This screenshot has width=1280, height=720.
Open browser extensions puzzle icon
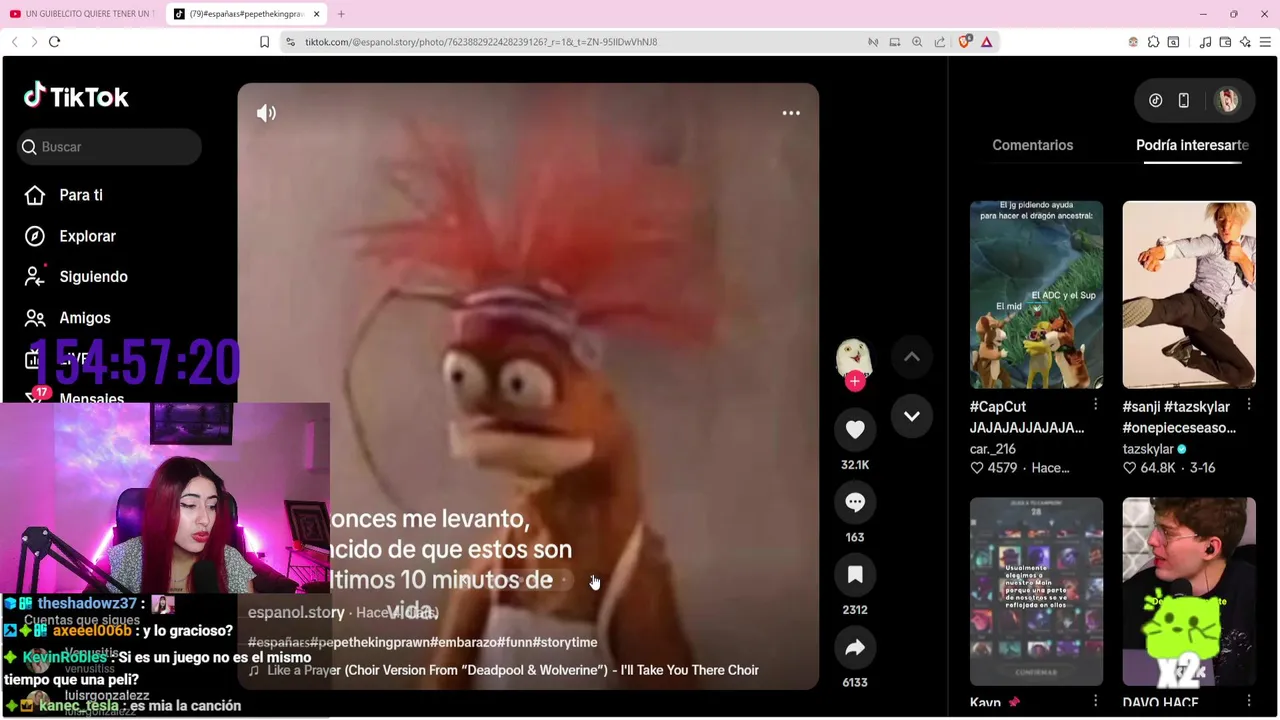click(1153, 42)
